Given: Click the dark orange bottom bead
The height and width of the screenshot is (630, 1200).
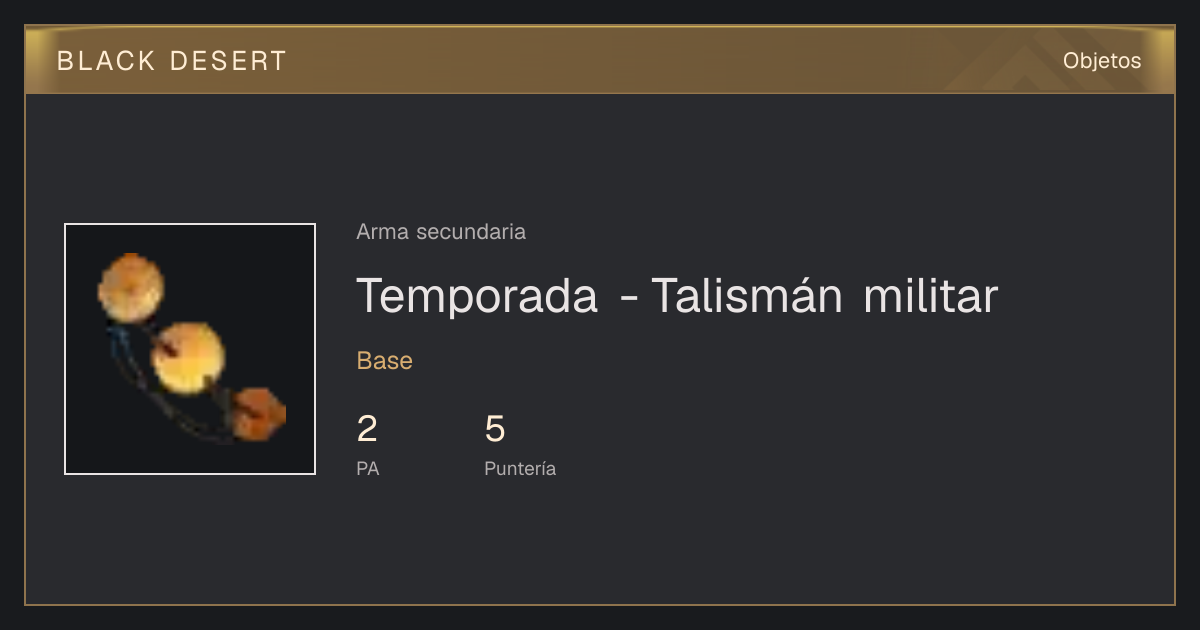Looking at the screenshot, I should pos(260,414).
